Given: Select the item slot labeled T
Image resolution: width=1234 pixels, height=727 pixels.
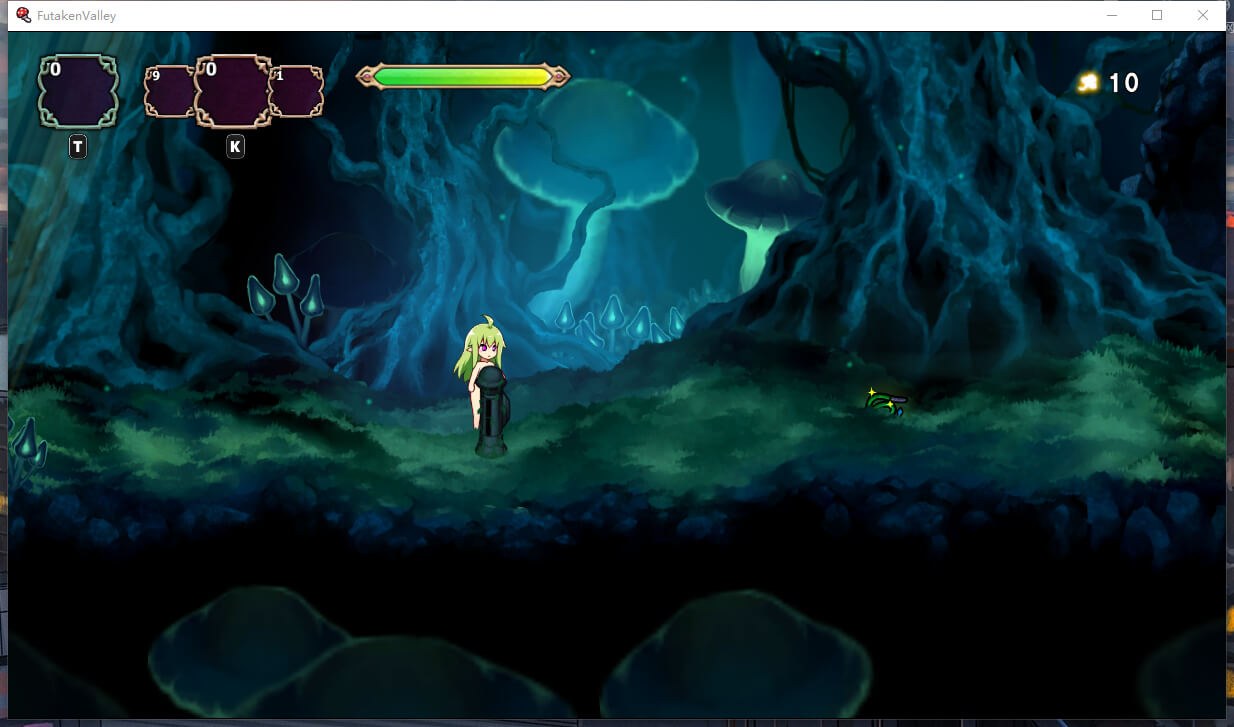Looking at the screenshot, I should tap(78, 91).
